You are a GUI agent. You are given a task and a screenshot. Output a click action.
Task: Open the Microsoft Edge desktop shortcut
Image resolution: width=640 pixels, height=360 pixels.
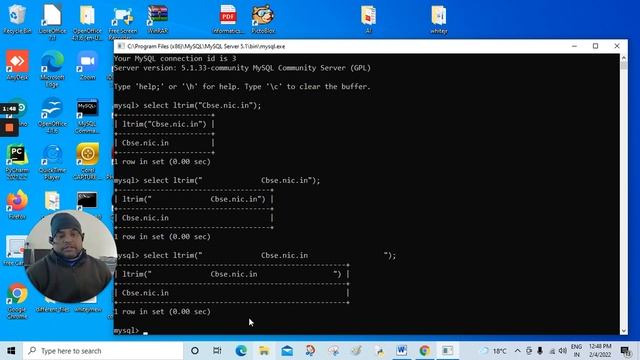click(52, 69)
